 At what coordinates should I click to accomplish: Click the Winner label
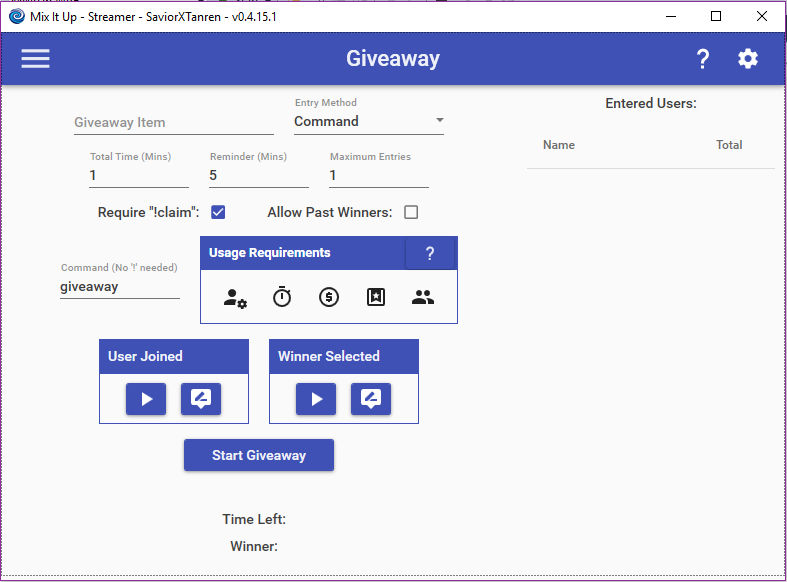(x=254, y=546)
